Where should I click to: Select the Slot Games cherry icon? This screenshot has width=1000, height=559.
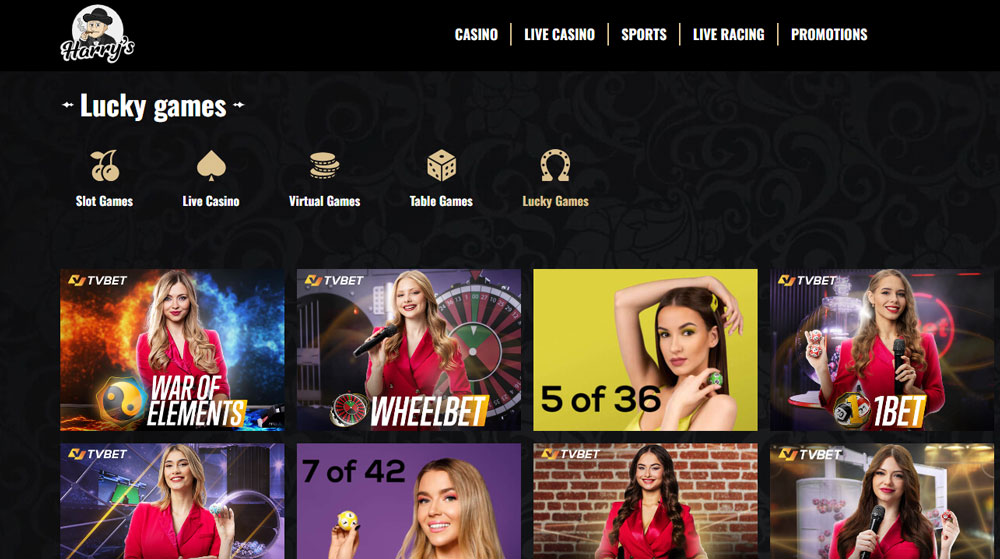point(105,166)
